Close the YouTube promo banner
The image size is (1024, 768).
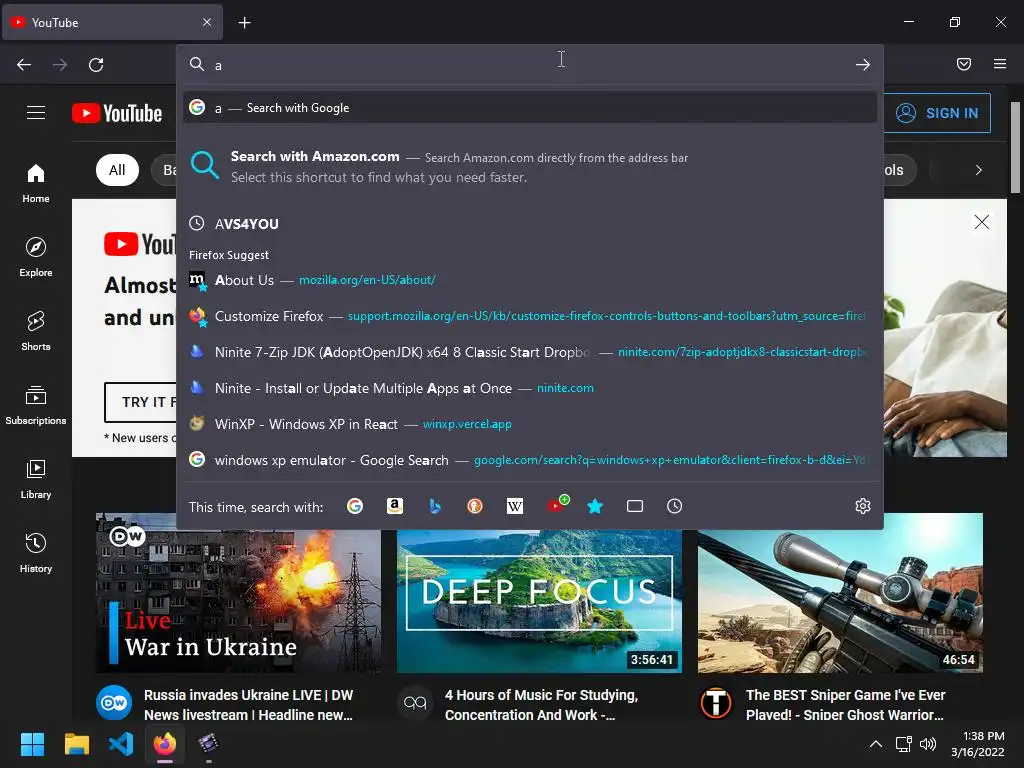pos(982,222)
